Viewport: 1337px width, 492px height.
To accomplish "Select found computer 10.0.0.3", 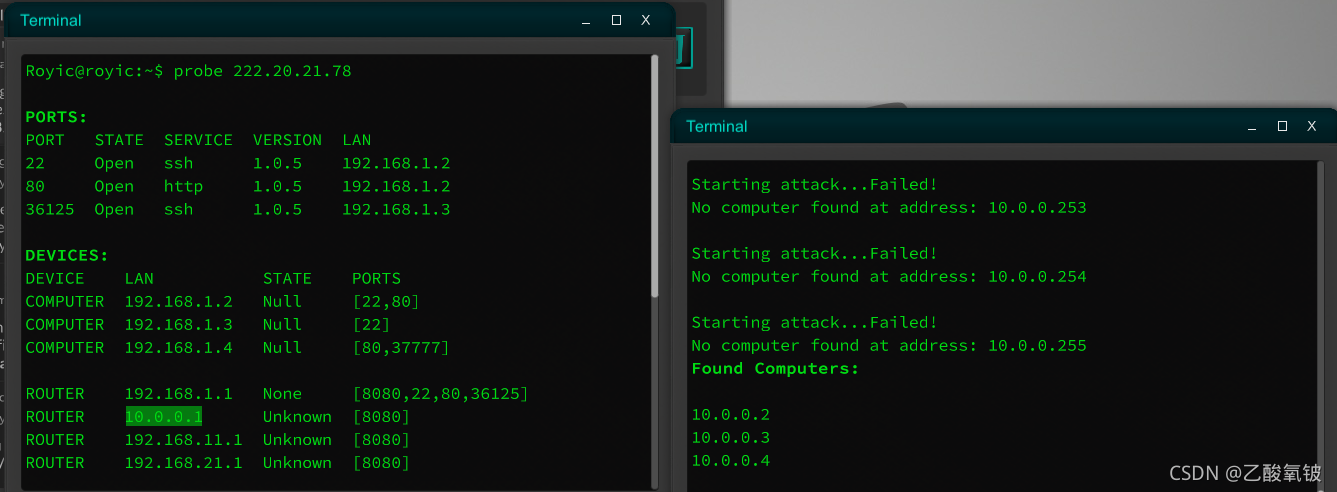I will pos(731,437).
